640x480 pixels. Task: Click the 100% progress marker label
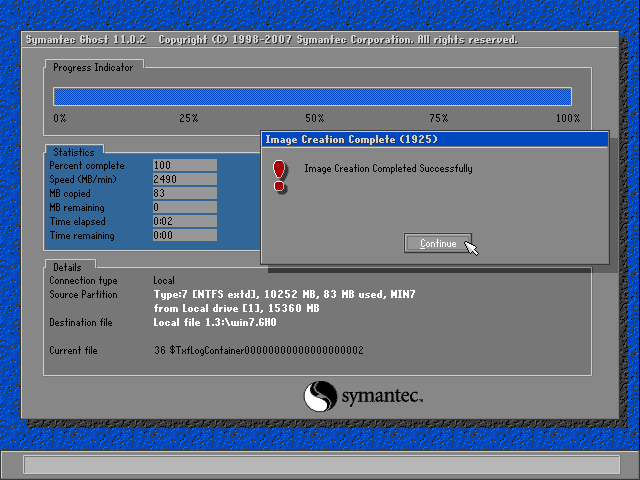point(568,118)
